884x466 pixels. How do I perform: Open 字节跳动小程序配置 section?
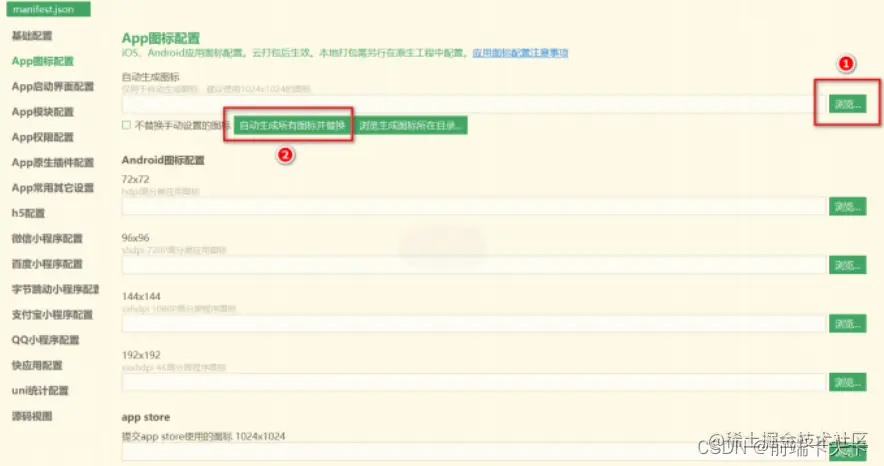[55, 289]
